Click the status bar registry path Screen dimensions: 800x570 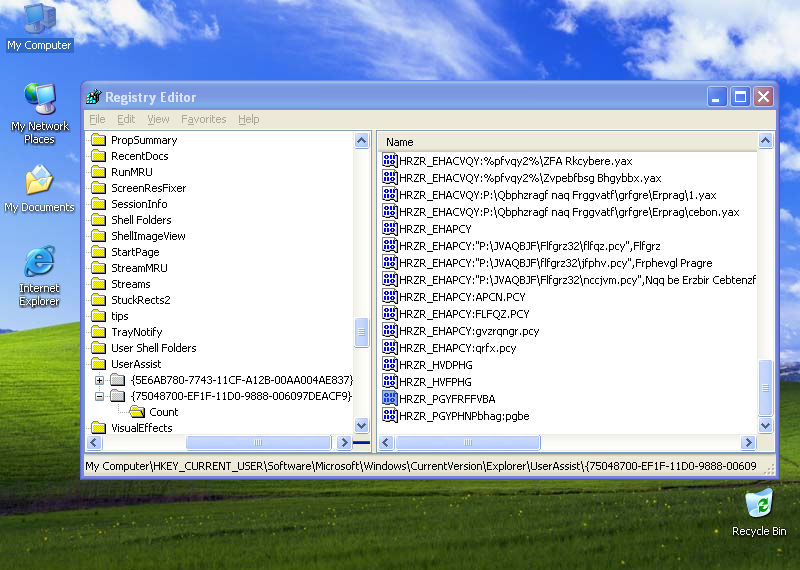click(421, 466)
